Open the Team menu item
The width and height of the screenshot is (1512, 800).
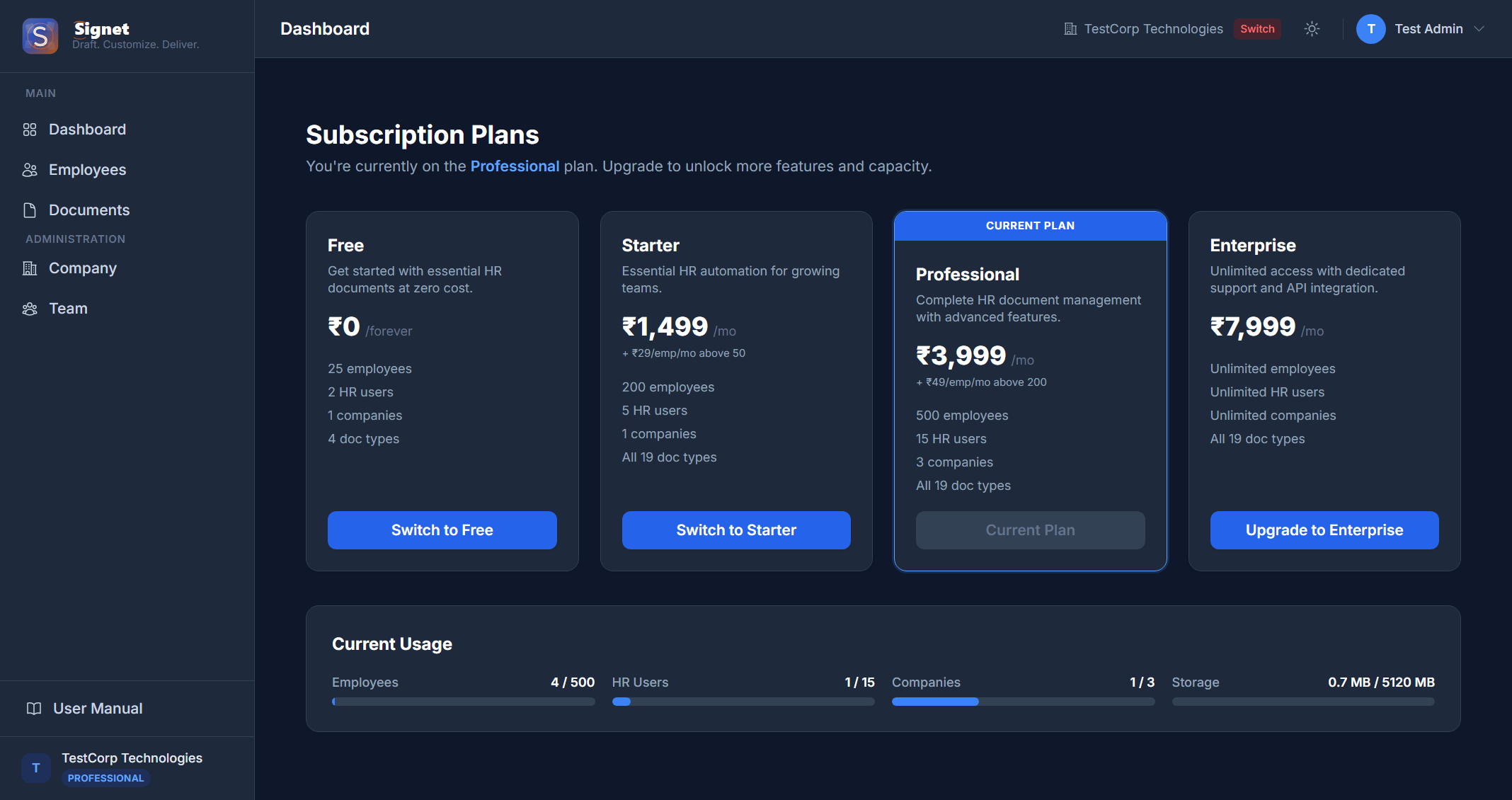[68, 309]
